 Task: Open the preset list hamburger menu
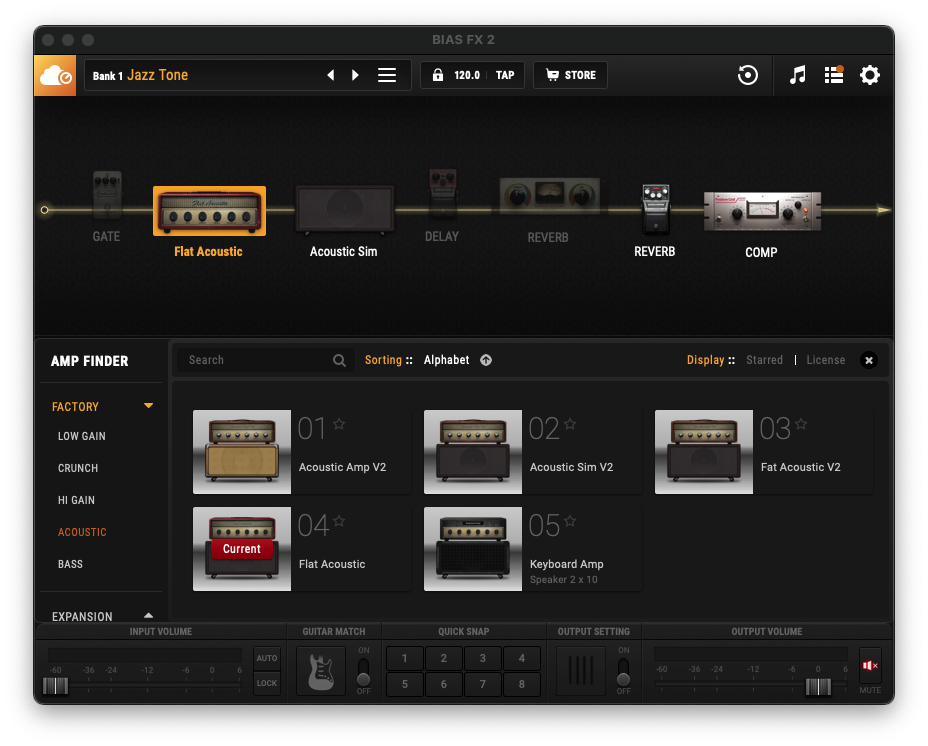pos(387,75)
